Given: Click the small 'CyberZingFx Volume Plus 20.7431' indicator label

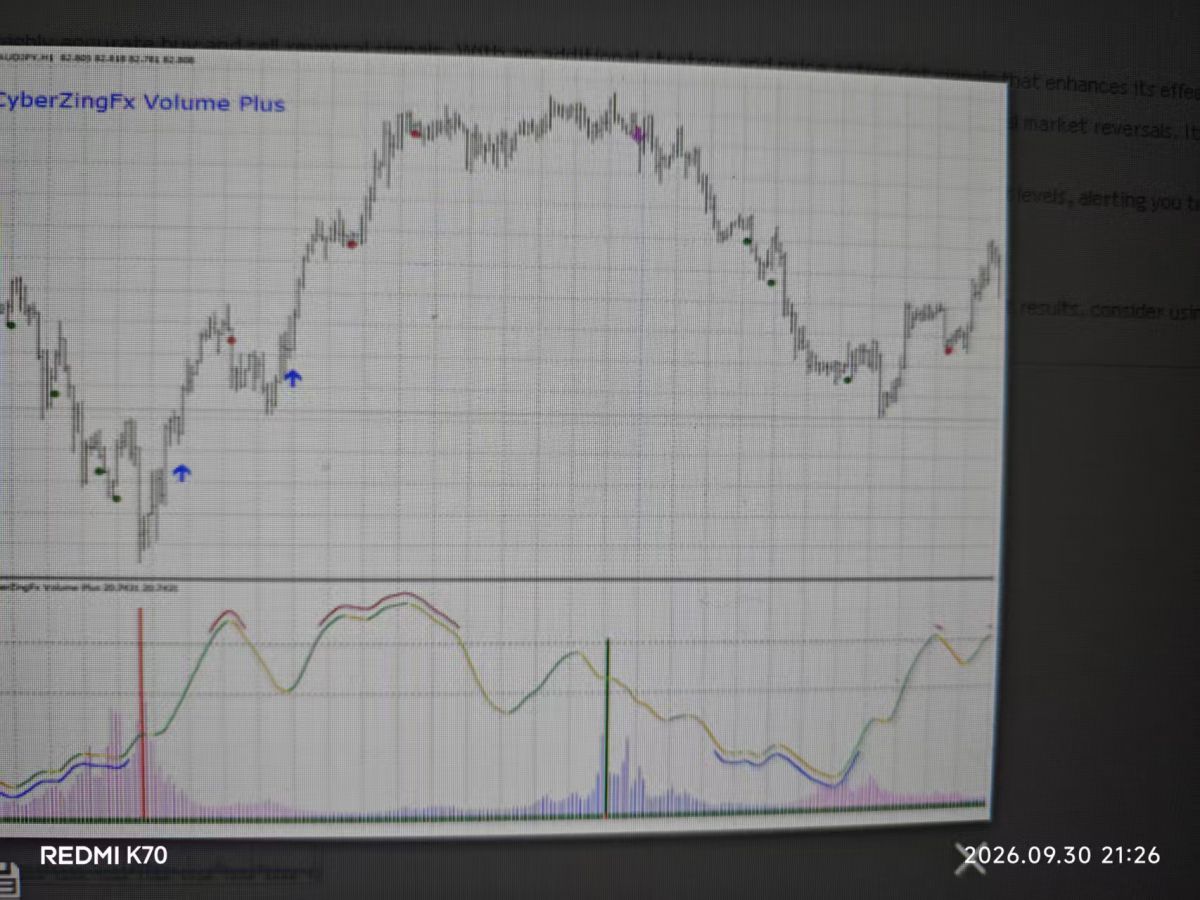Looking at the screenshot, I should (x=90, y=589).
